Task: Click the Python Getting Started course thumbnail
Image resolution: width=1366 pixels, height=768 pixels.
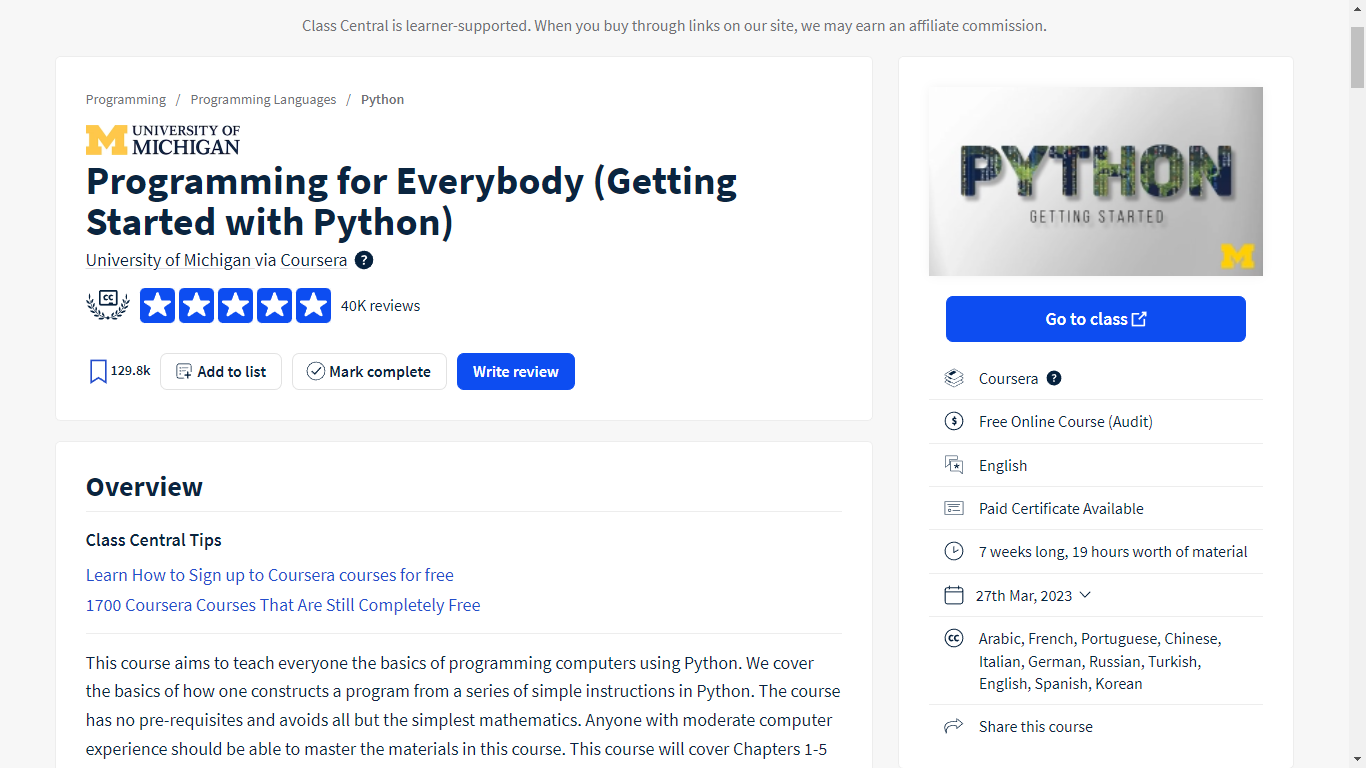Action: point(1095,181)
